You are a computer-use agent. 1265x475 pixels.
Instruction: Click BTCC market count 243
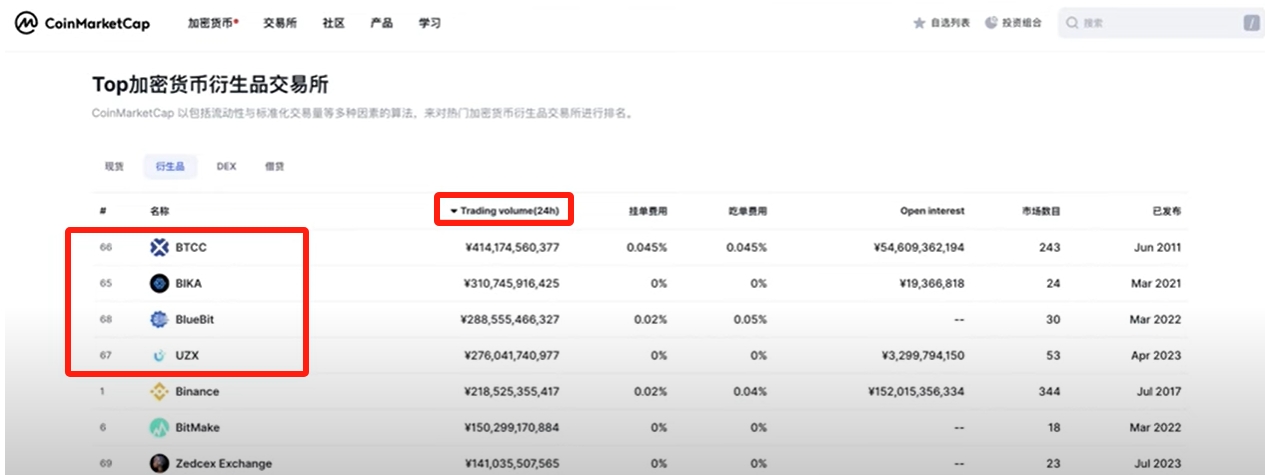(1049, 247)
